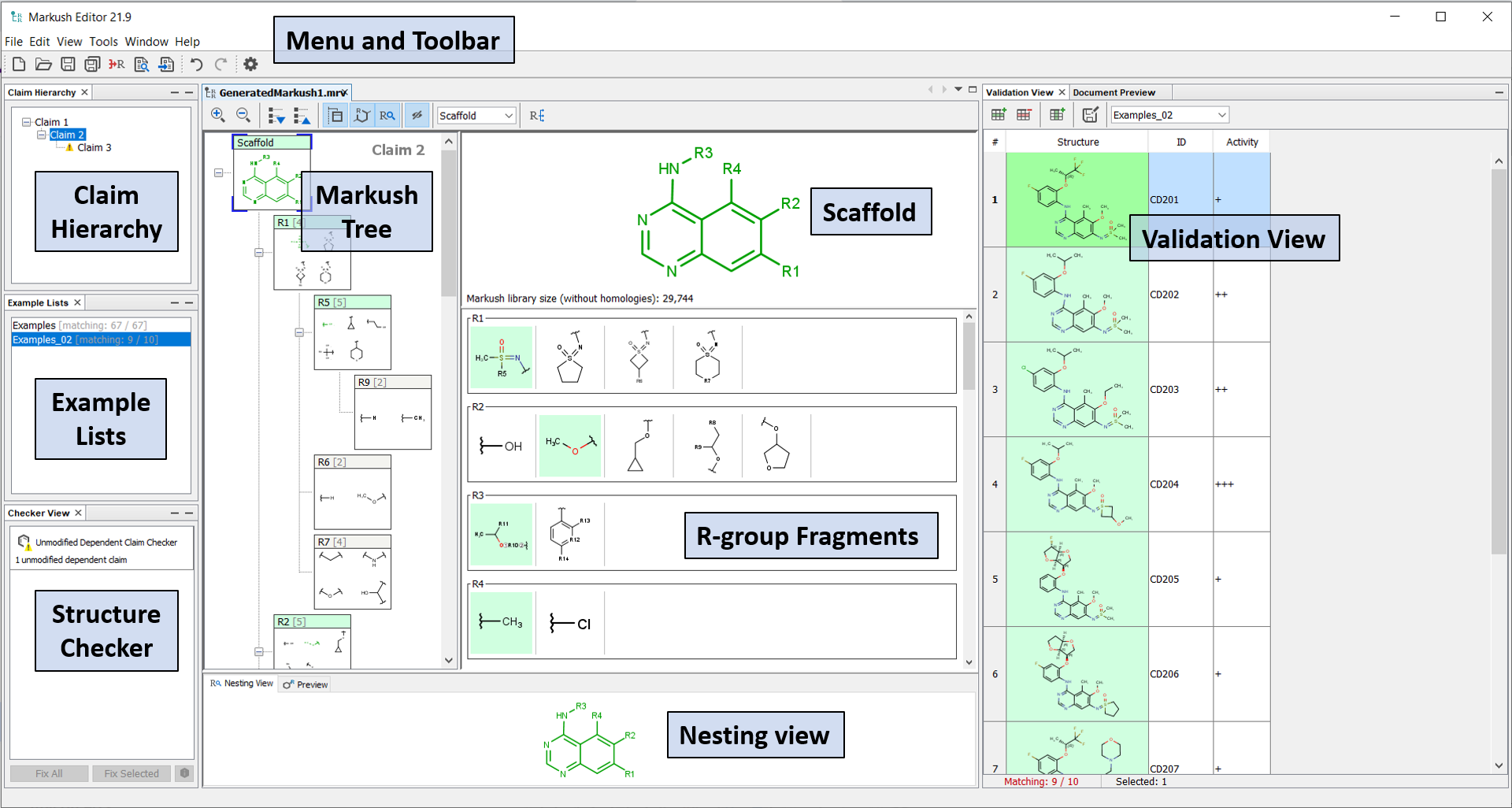Open the settings gear in main toolbar

pyautogui.click(x=250, y=65)
